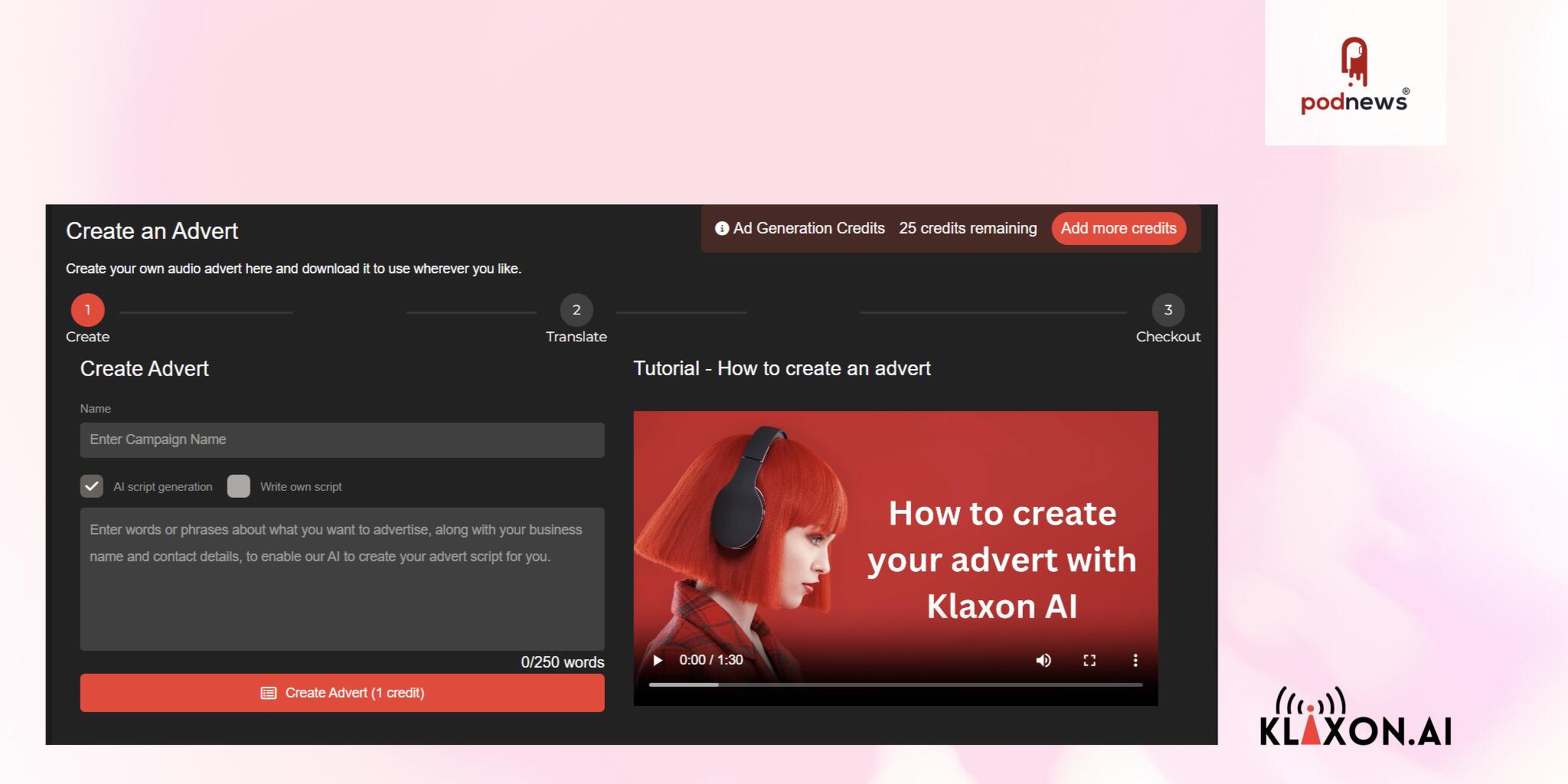1568x784 pixels.
Task: Go to step 2 Translate
Action: [x=577, y=310]
